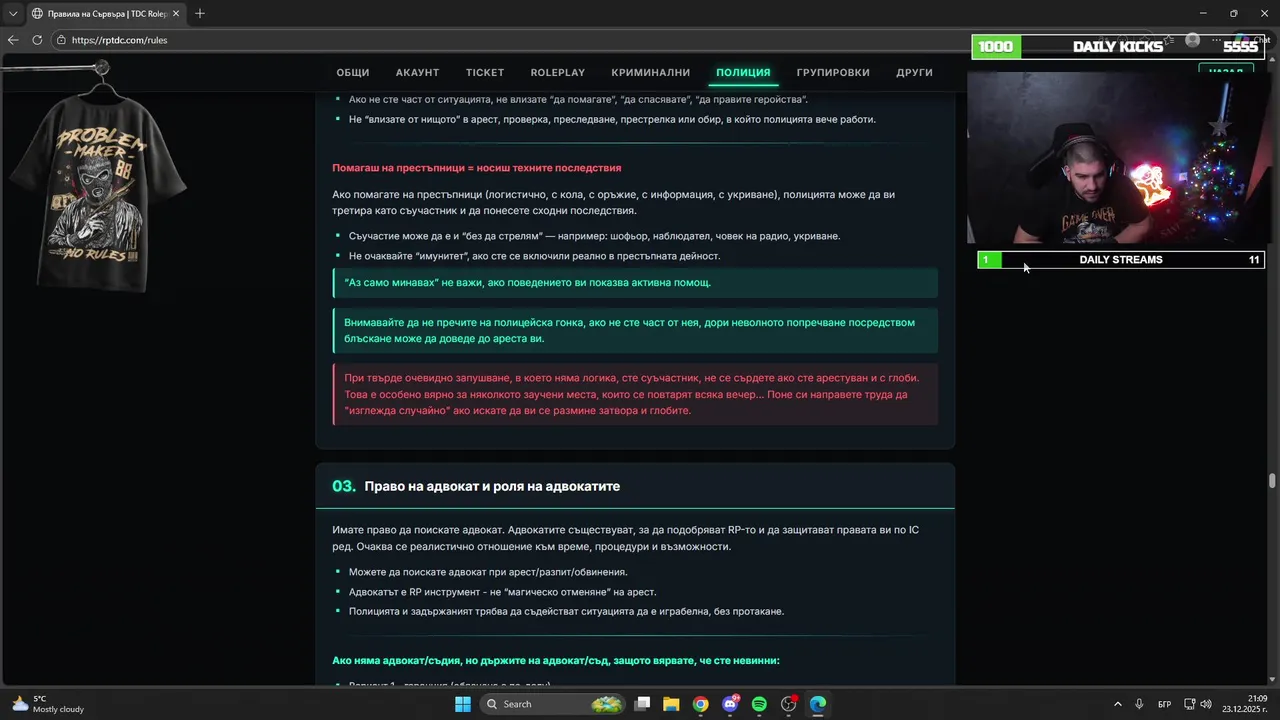The image size is (1280, 720).
Task: Click the microphone tray icon
Action: 1139,704
